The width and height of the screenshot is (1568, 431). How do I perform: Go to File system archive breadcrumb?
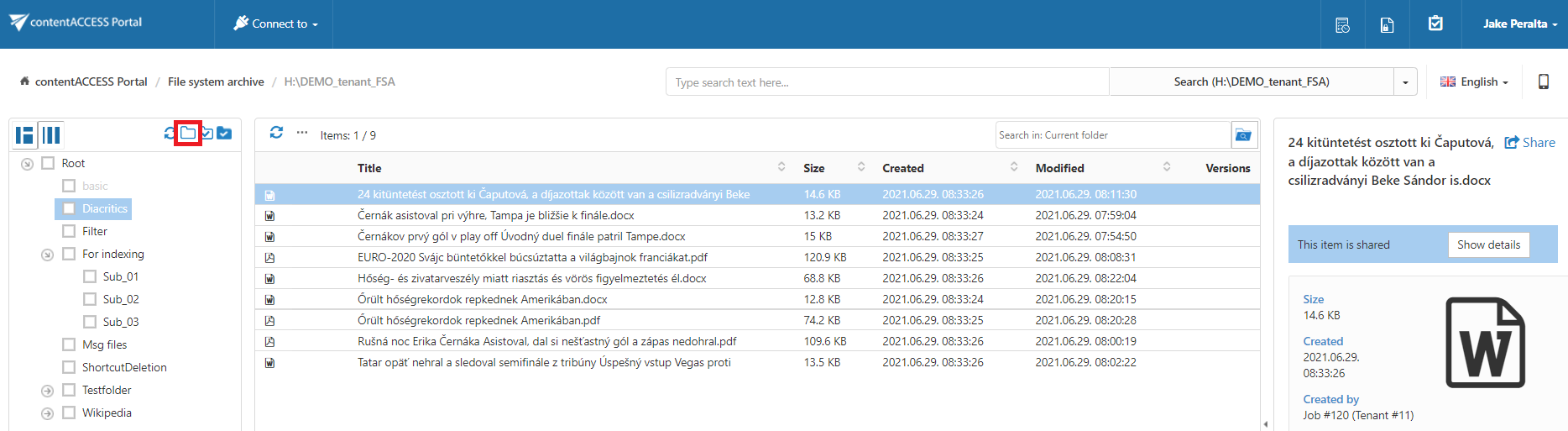(x=216, y=81)
